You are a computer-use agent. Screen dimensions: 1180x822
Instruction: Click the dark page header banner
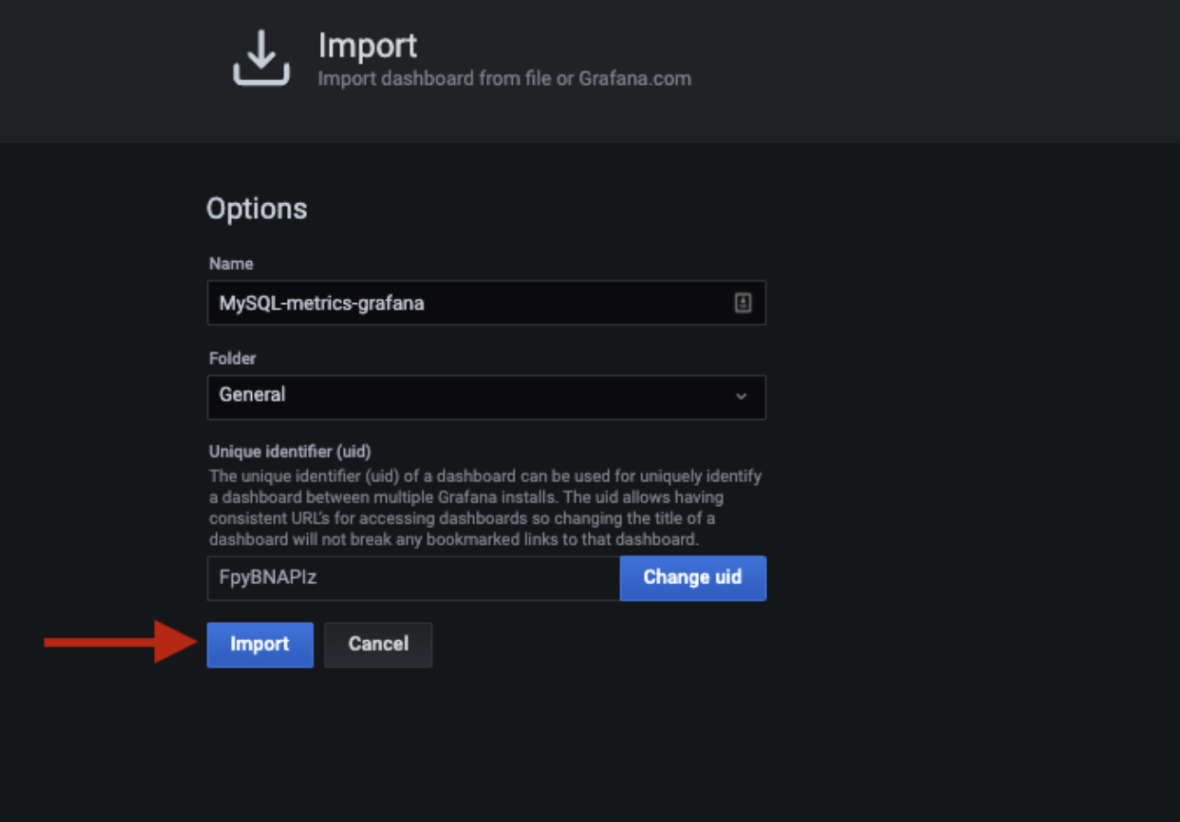pyautogui.click(x=900, y=70)
